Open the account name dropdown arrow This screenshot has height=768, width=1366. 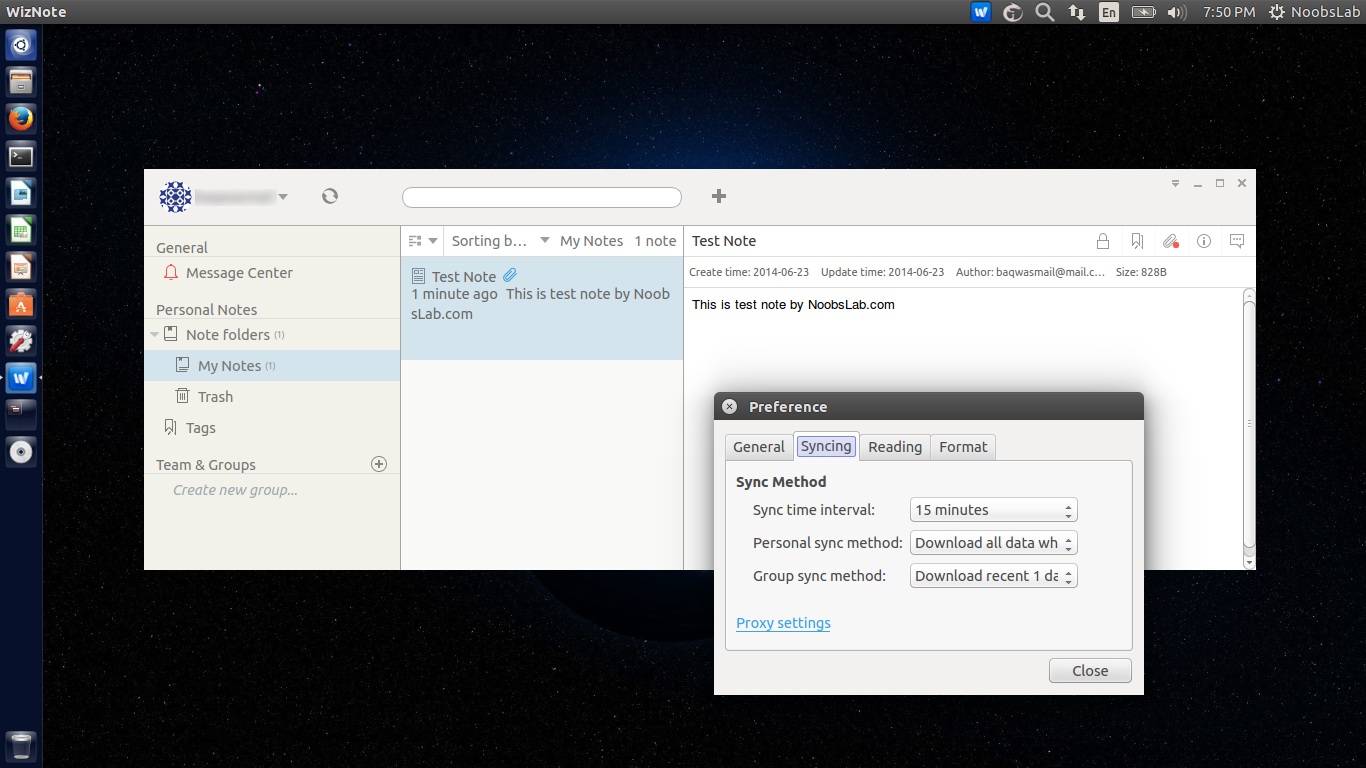coord(283,197)
